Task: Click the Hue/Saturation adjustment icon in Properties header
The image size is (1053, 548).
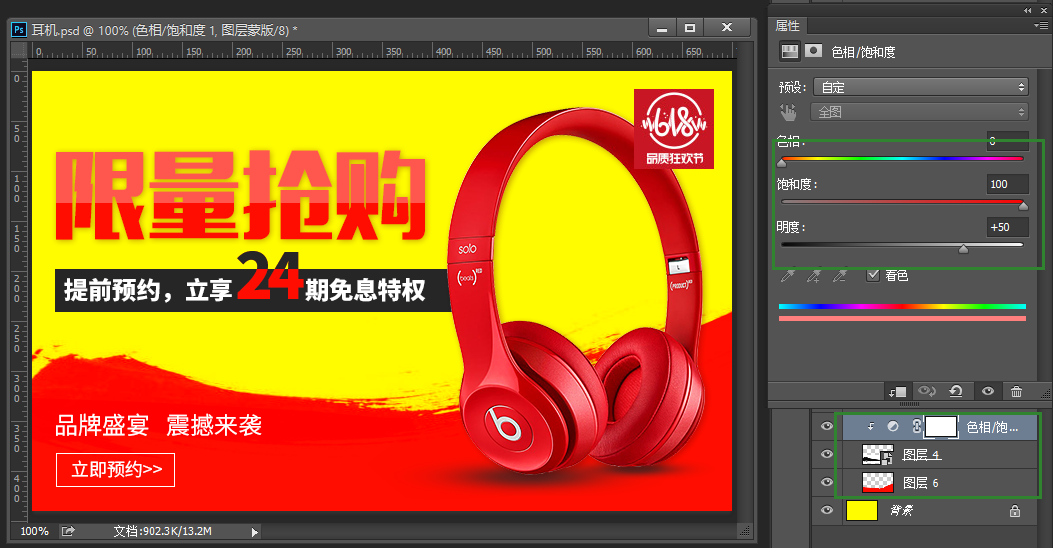Action: click(790, 51)
